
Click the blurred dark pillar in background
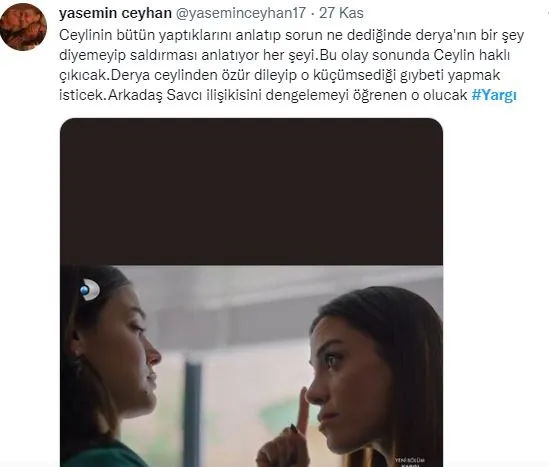pyautogui.click(x=194, y=415)
